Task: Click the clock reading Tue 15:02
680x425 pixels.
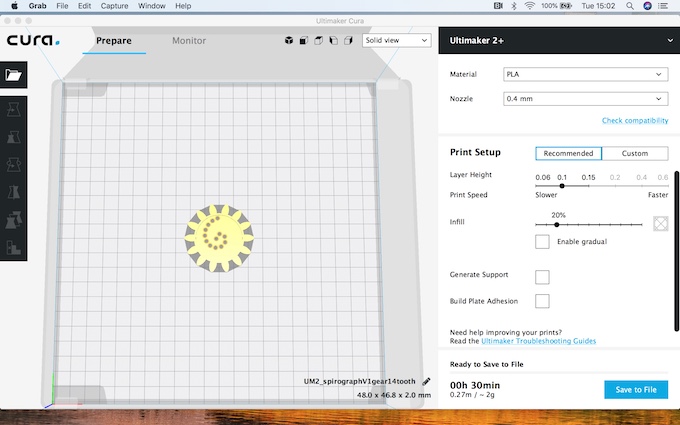Action: 598,6
